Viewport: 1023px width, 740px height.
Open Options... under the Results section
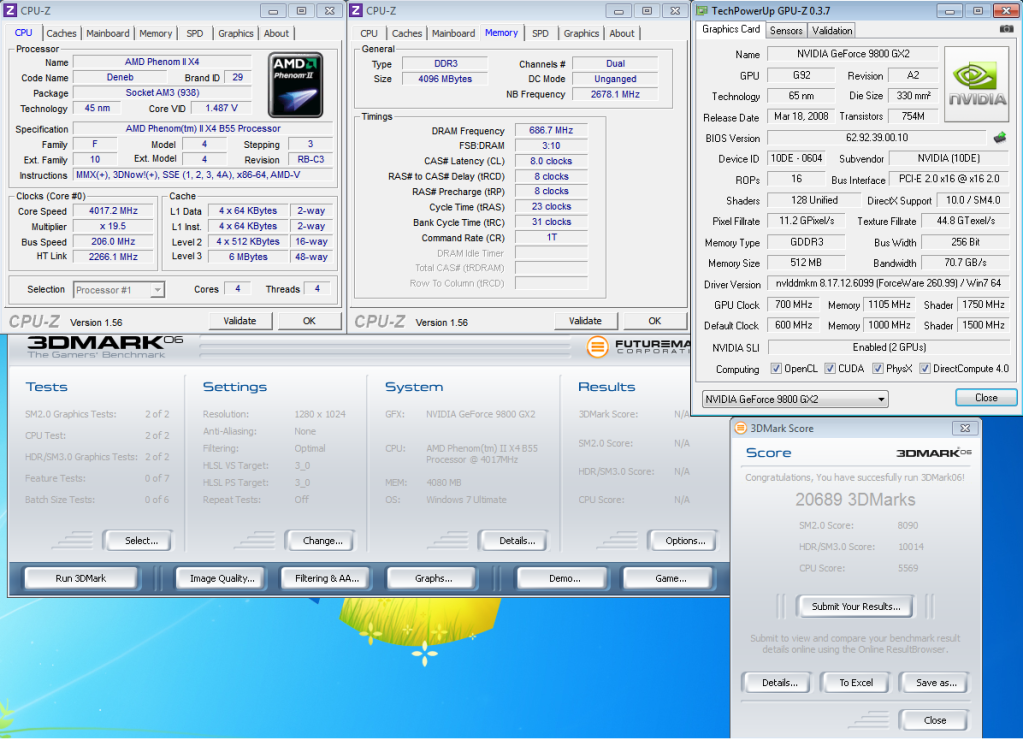684,540
